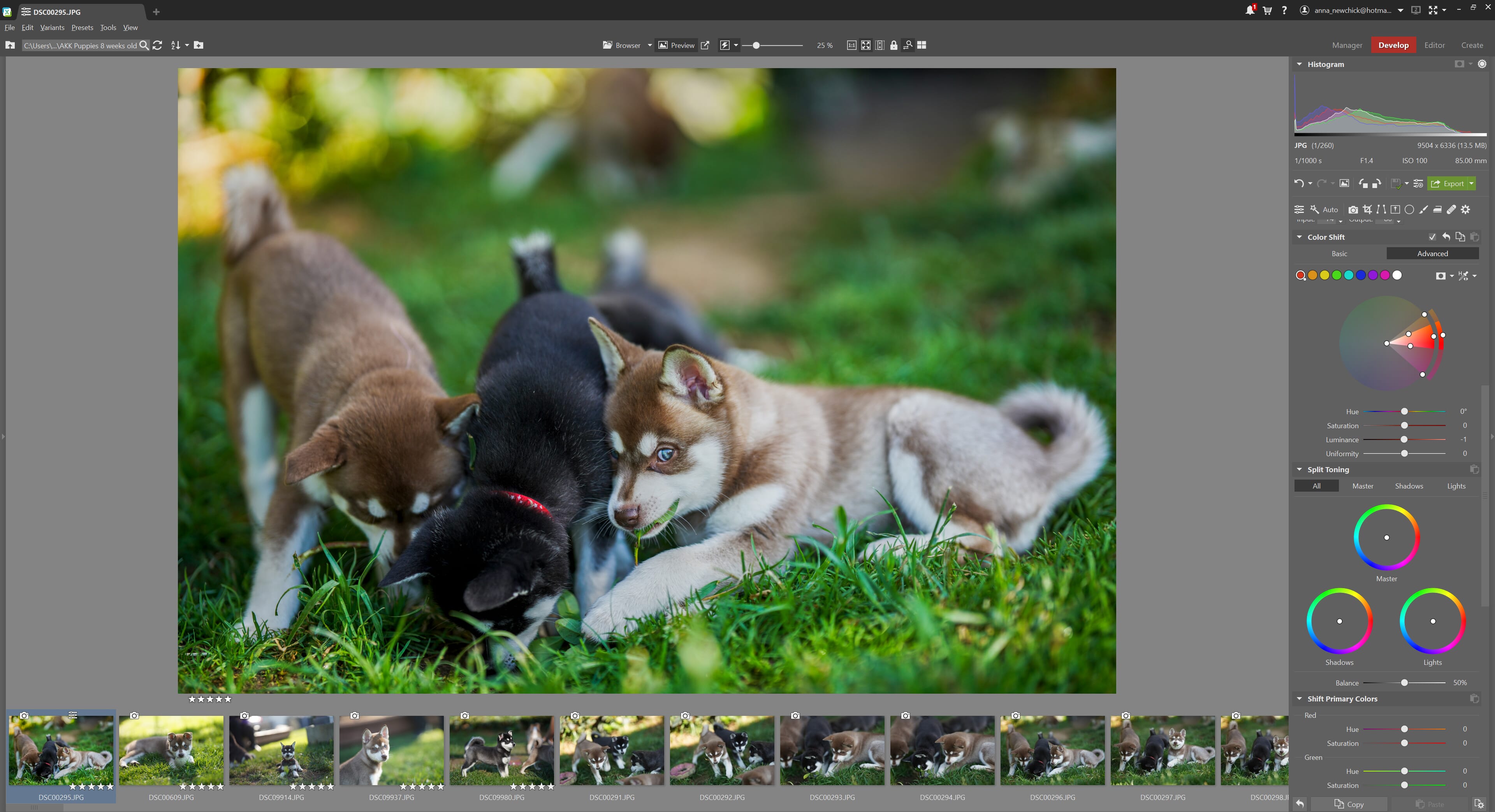Image resolution: width=1495 pixels, height=812 pixels.
Task: Collapse the Shift Primary Colors section
Action: [1299, 699]
